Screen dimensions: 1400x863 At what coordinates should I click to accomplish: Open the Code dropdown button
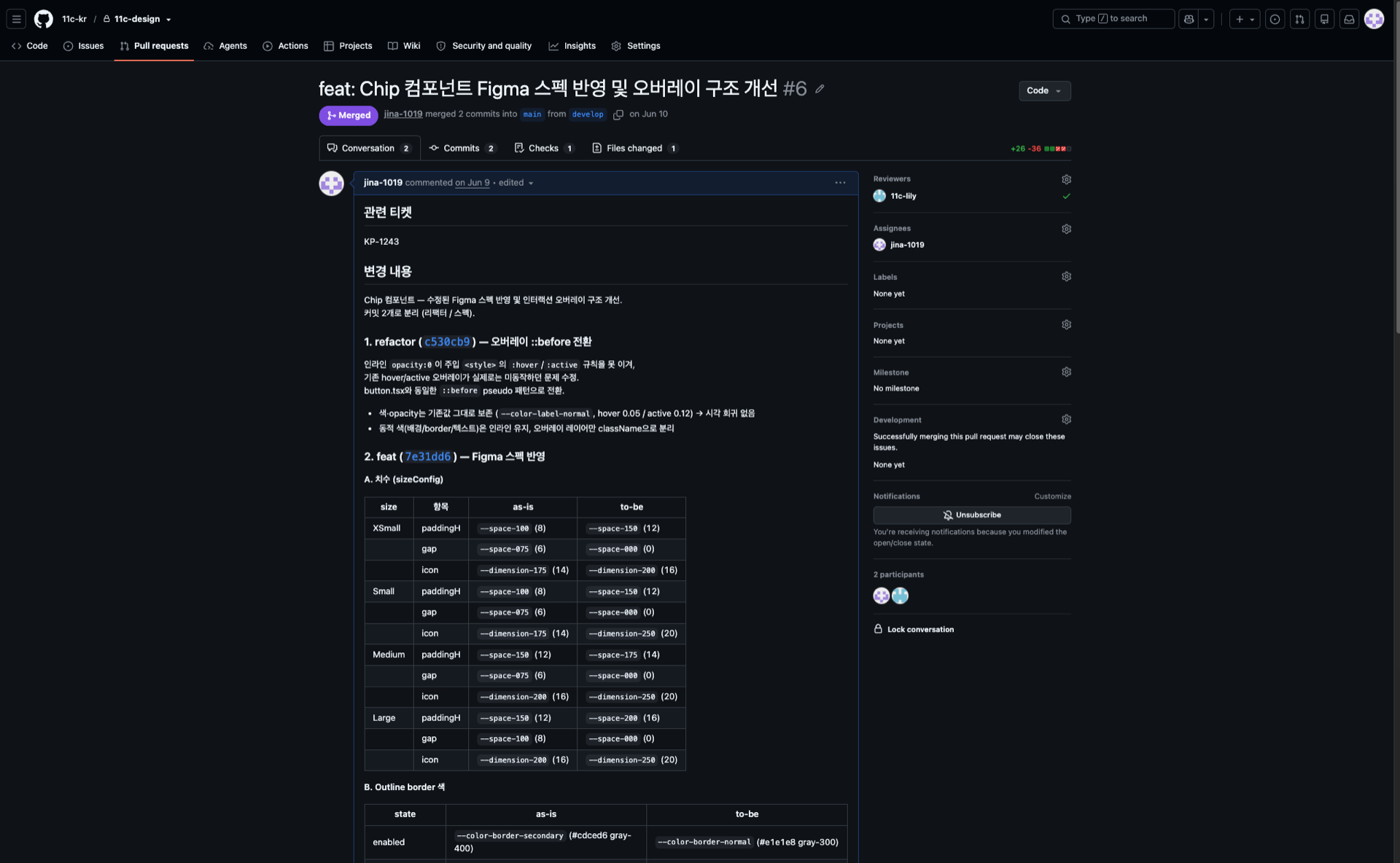1044,90
